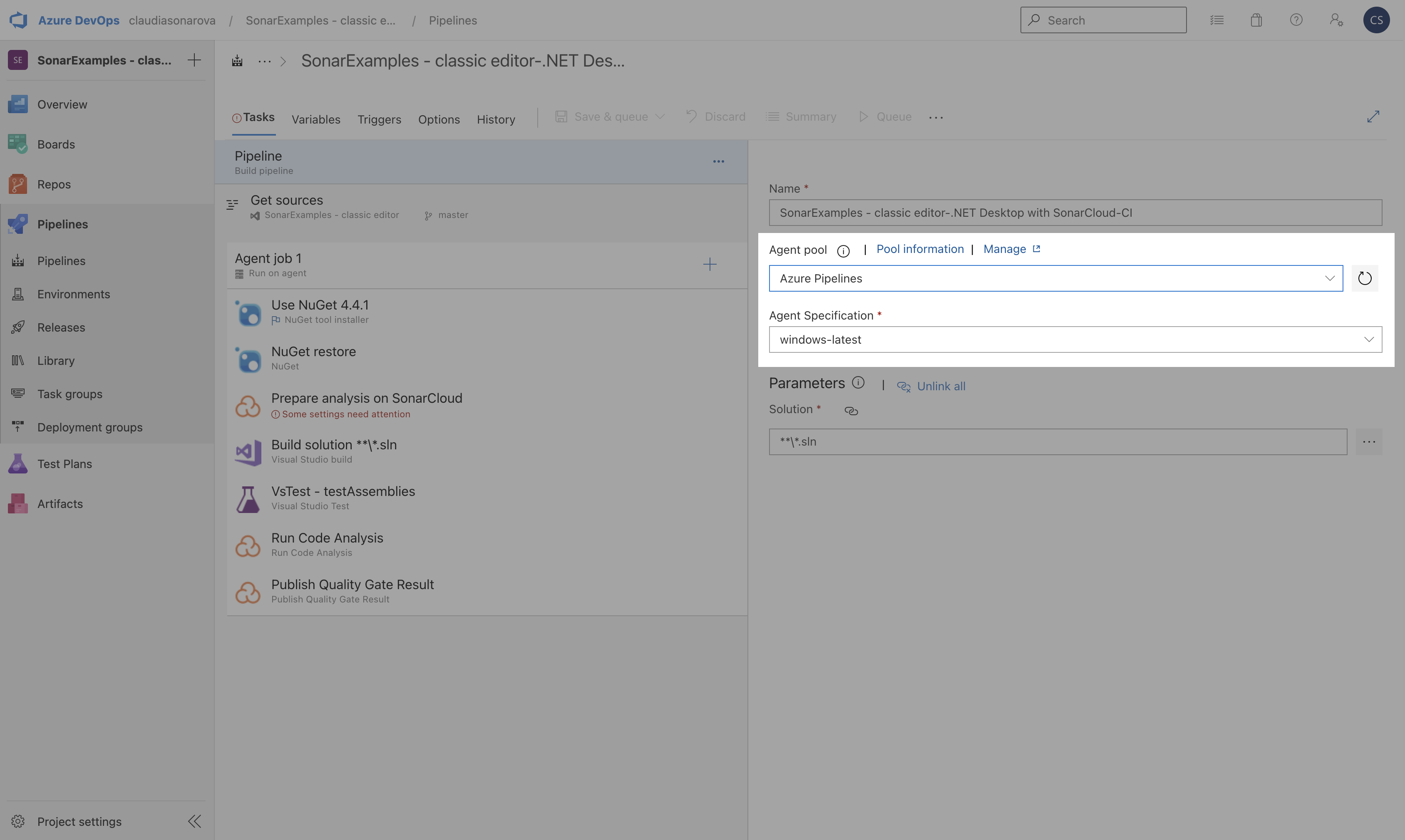
Task: Open Deployment groups in the sidebar
Action: click(x=107, y=427)
